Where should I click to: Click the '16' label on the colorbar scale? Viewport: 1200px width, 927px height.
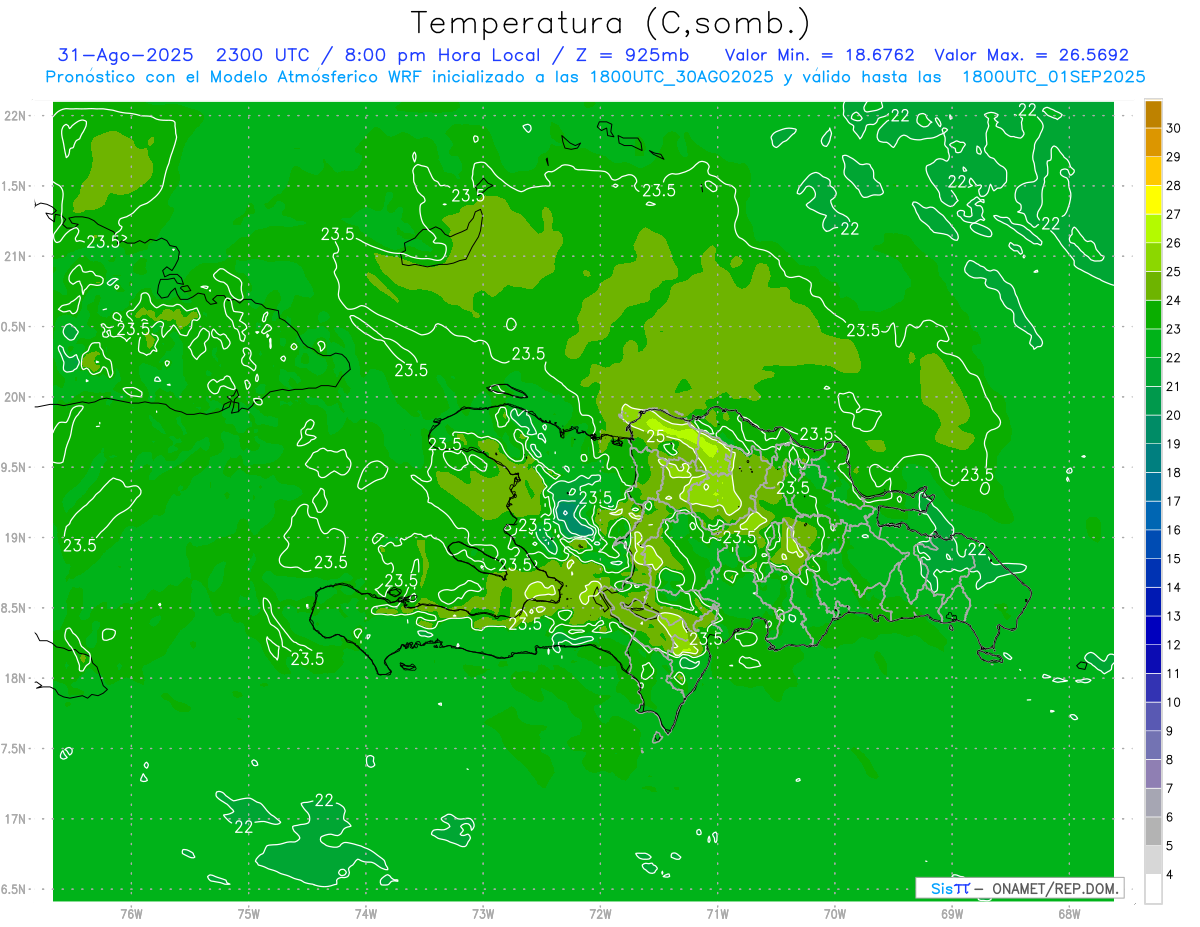(x=1173, y=530)
